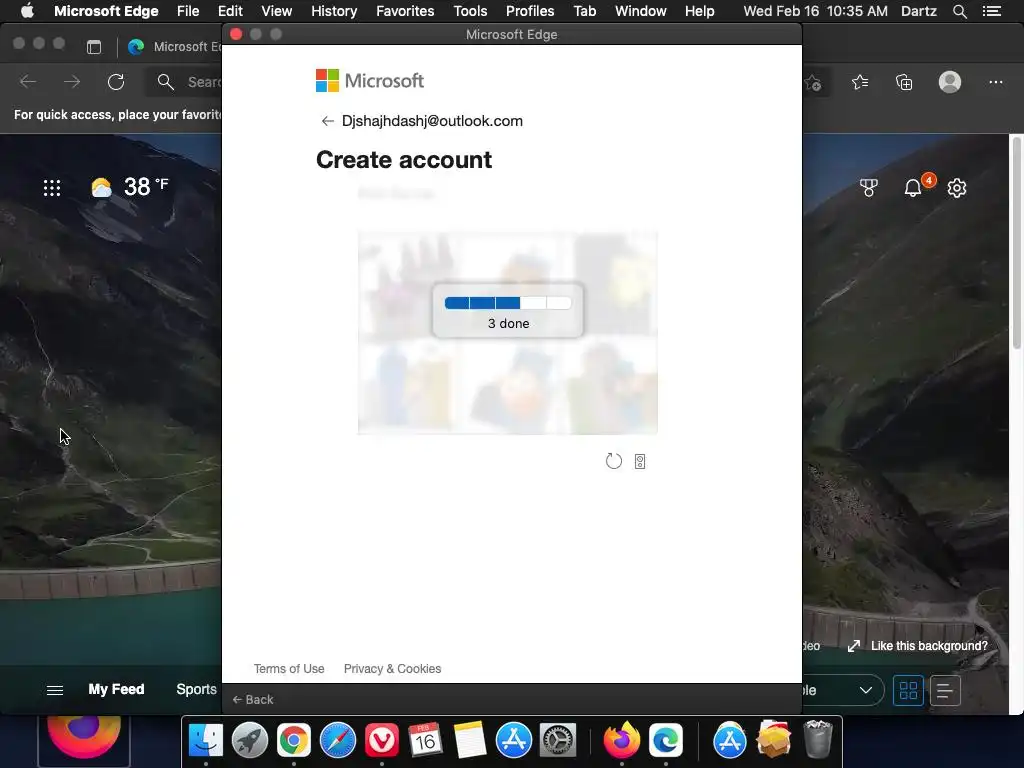Screen dimensions: 1024x768
Task: Open the Settings and more ellipsis menu
Action: point(995,82)
